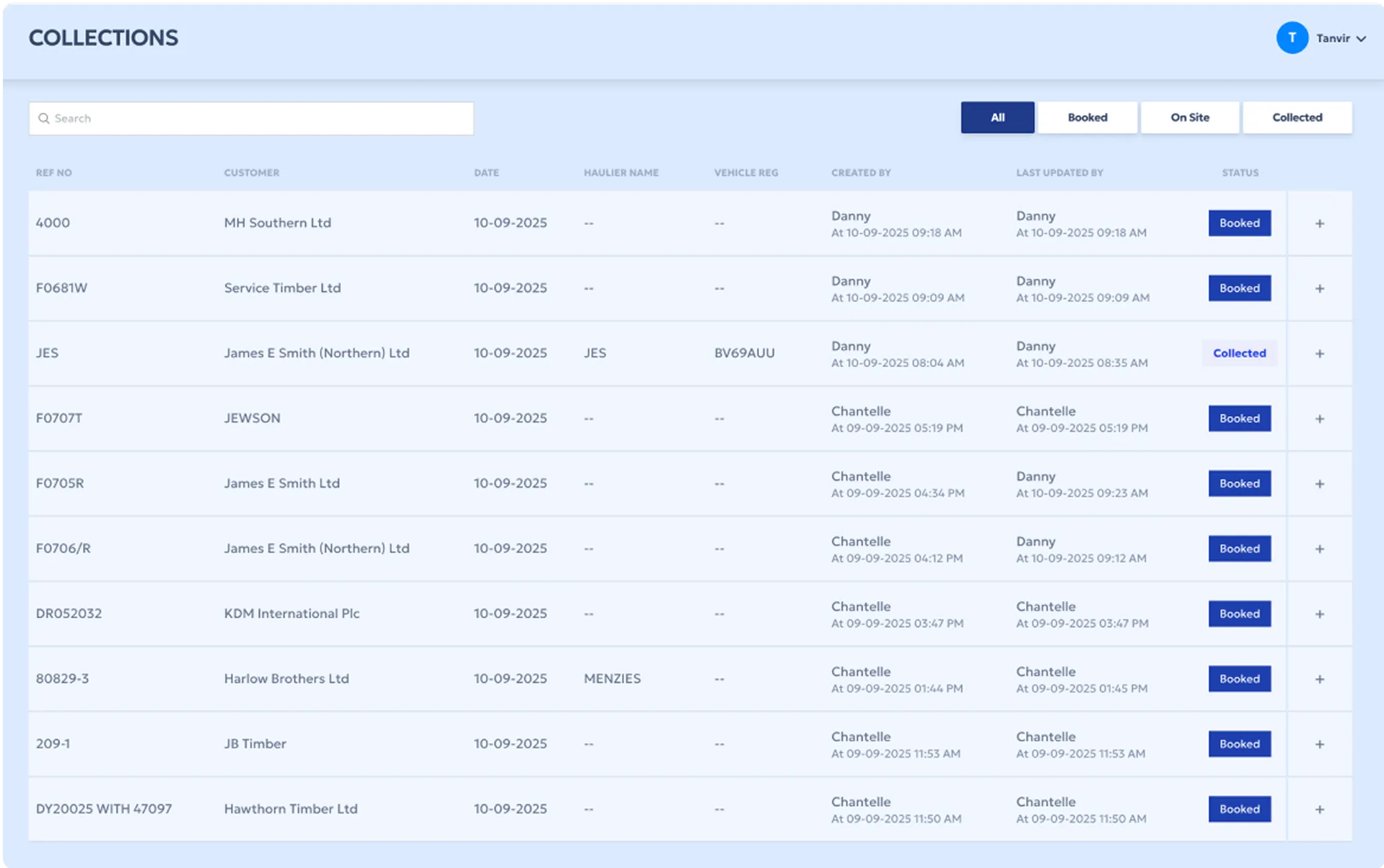This screenshot has width=1384, height=868.
Task: Open the Tanvir user dropdown chevron
Action: [x=1361, y=39]
